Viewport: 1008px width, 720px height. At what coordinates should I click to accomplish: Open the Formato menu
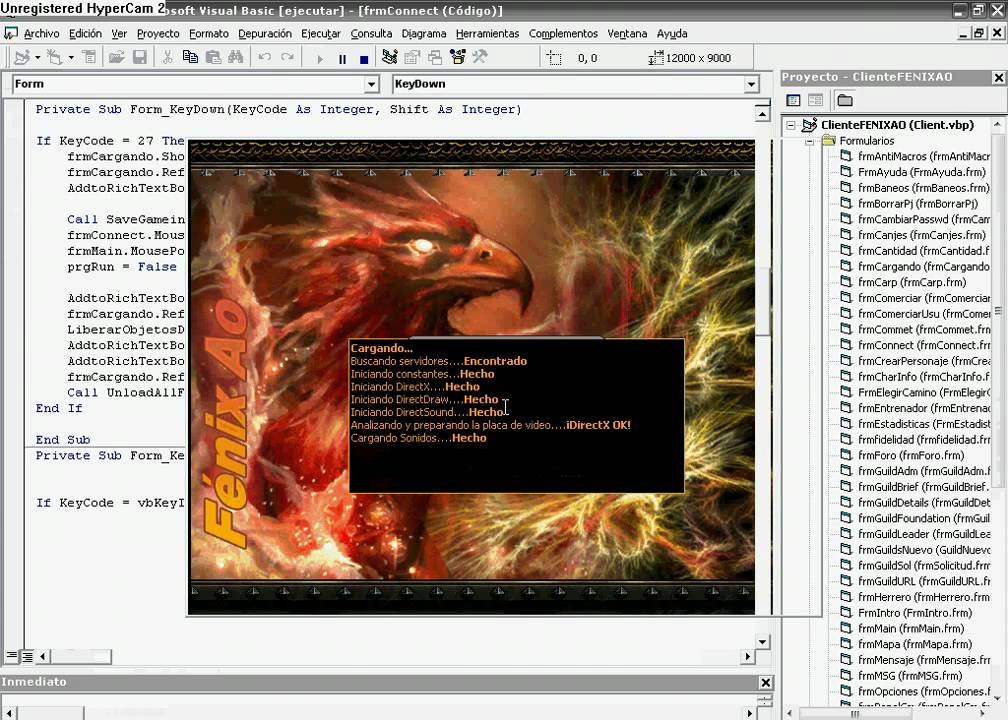click(209, 33)
